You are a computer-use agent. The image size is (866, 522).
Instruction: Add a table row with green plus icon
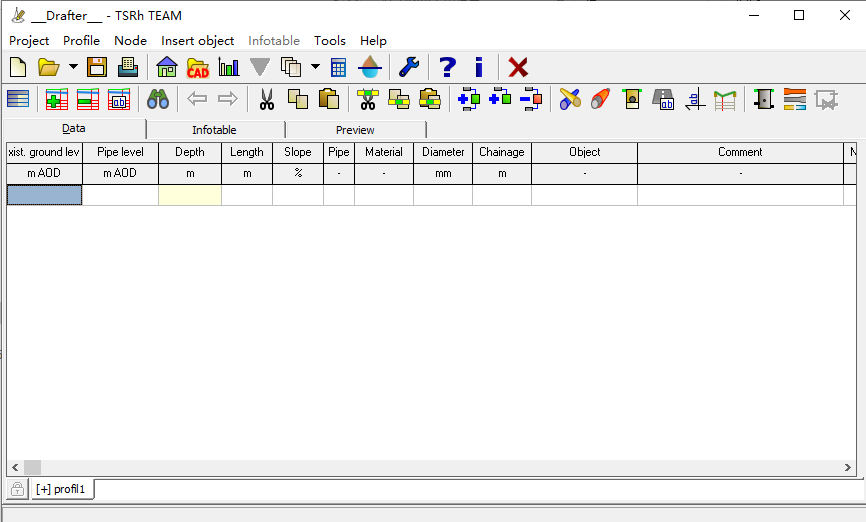pyautogui.click(x=56, y=99)
